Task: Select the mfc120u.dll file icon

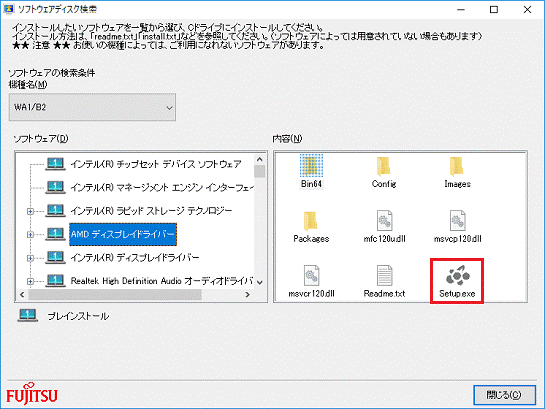Action: (384, 221)
